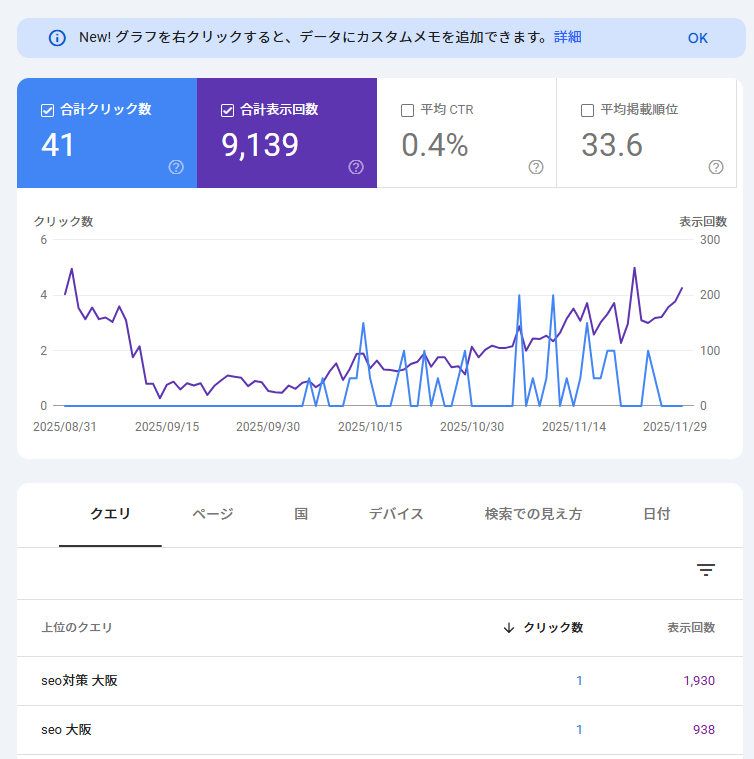Switch to the 国 tab
The height and width of the screenshot is (759, 754).
click(301, 514)
